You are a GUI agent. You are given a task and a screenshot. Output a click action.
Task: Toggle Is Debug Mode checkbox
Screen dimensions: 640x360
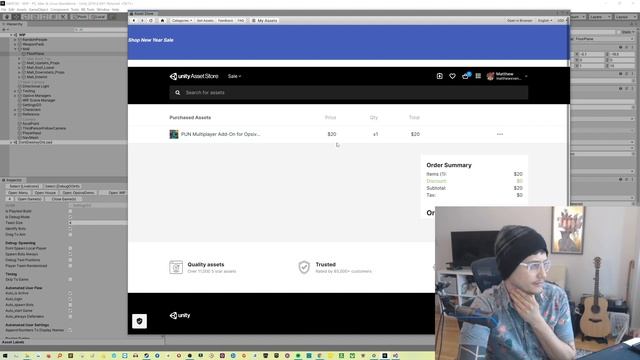pos(70,217)
